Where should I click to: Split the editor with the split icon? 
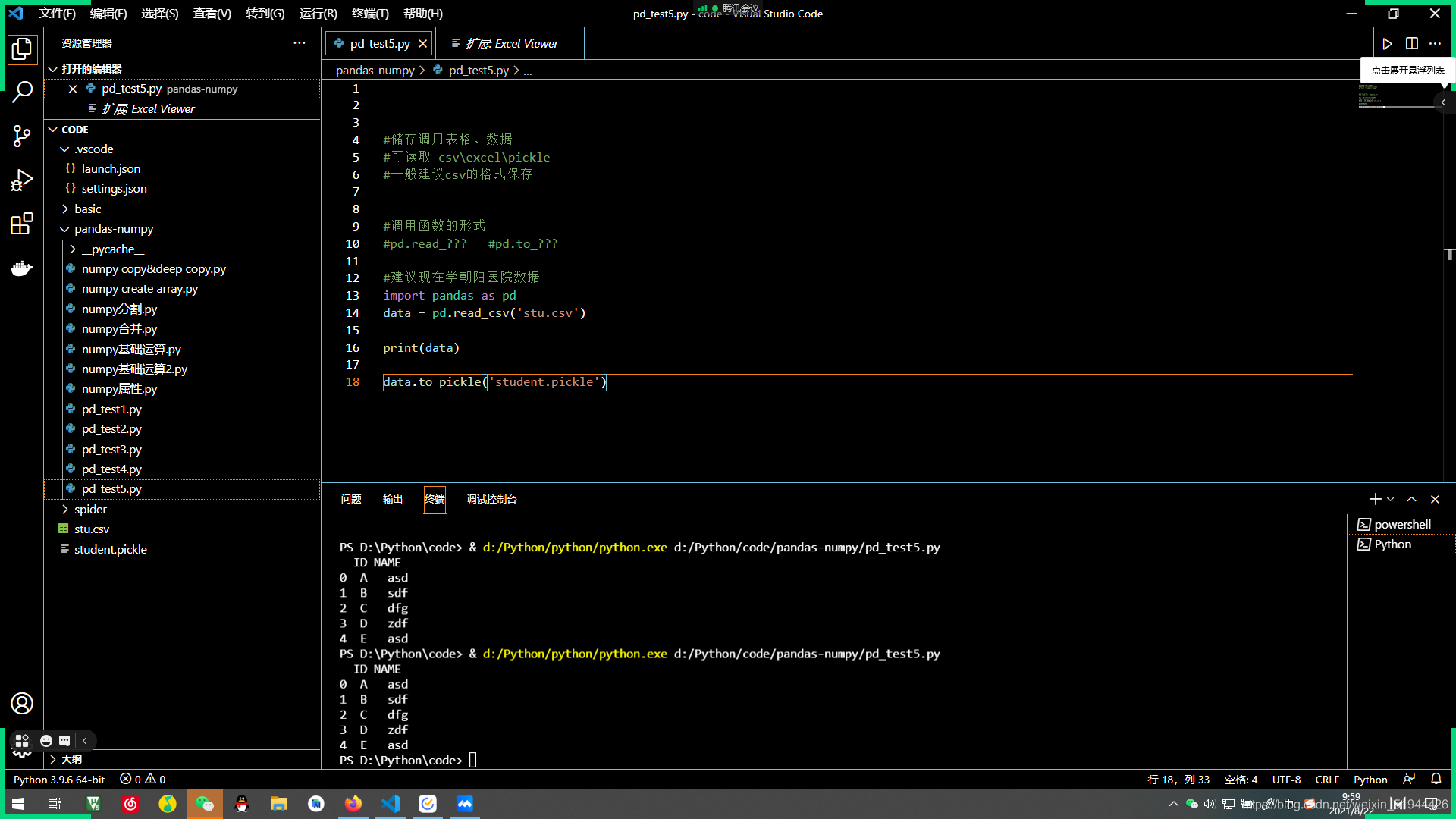(1411, 43)
